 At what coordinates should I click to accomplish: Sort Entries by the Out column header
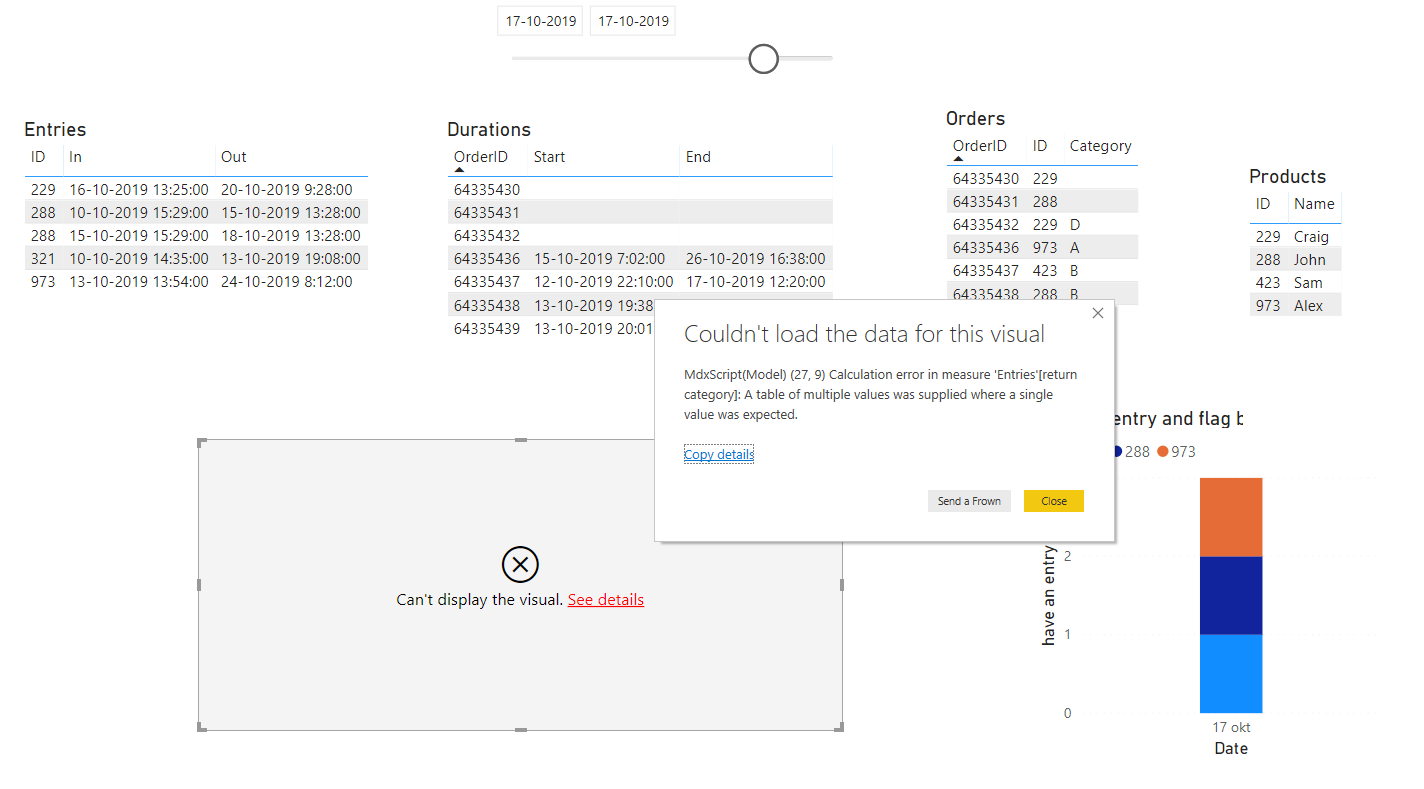pyautogui.click(x=234, y=157)
